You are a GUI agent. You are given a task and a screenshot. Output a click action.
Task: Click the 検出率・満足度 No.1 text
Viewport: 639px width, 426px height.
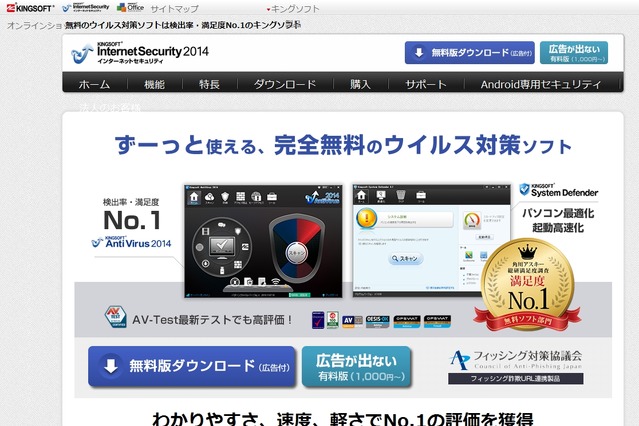[131, 215]
